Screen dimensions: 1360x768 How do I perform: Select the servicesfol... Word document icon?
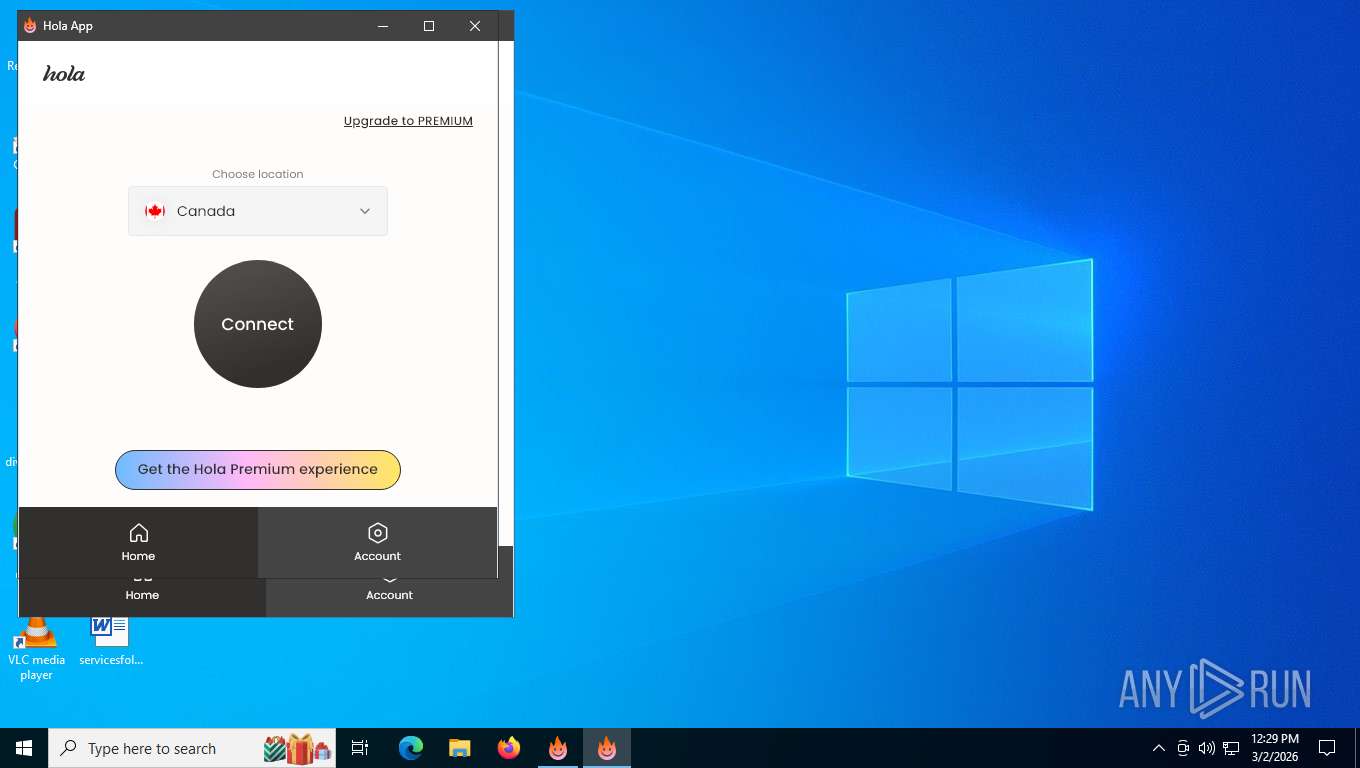(110, 641)
